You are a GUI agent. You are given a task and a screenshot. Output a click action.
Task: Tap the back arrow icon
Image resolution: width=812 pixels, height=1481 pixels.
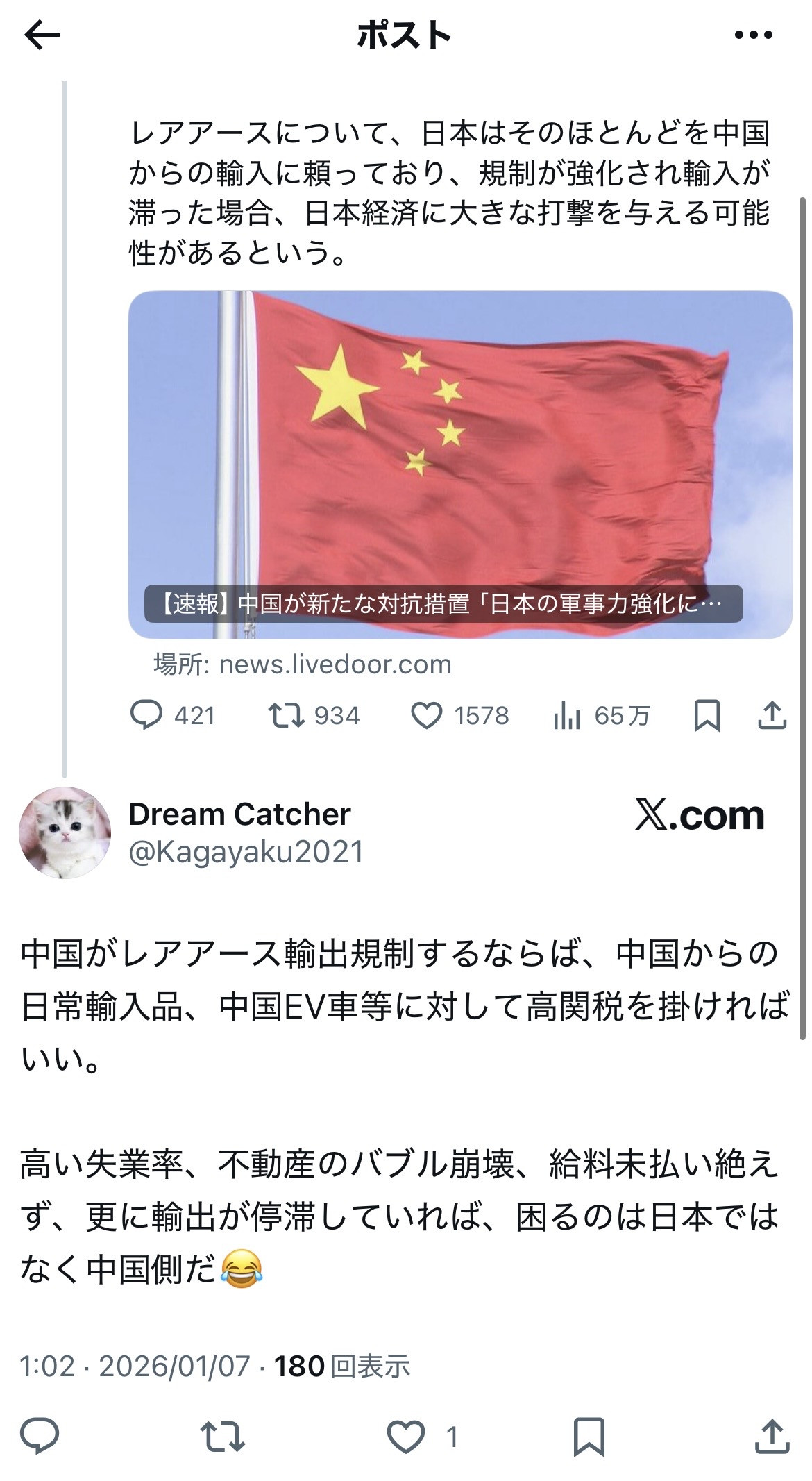point(42,35)
